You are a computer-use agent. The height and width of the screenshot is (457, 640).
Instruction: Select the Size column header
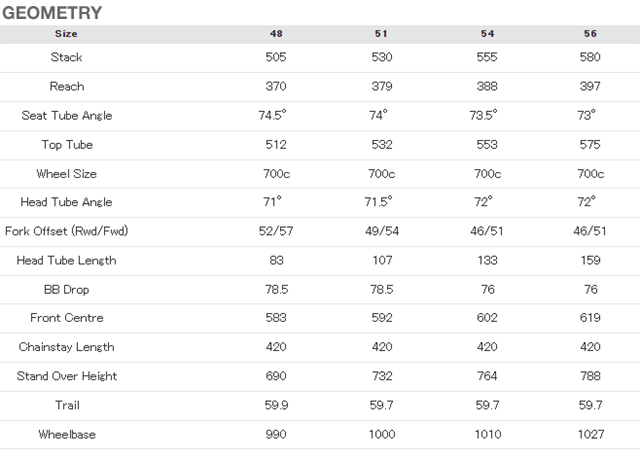tap(66, 34)
